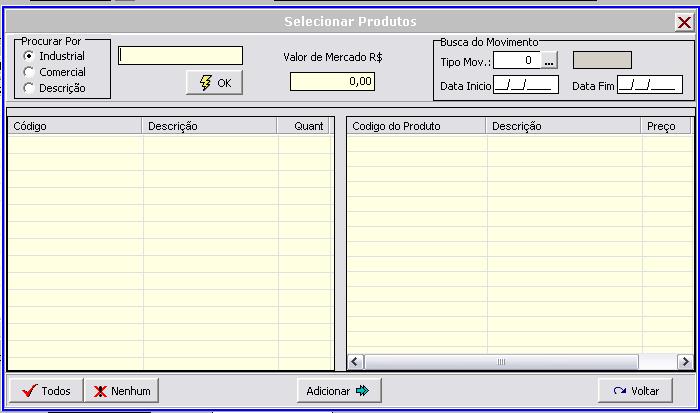
Task: Click the Data Fim date field
Action: (649, 85)
